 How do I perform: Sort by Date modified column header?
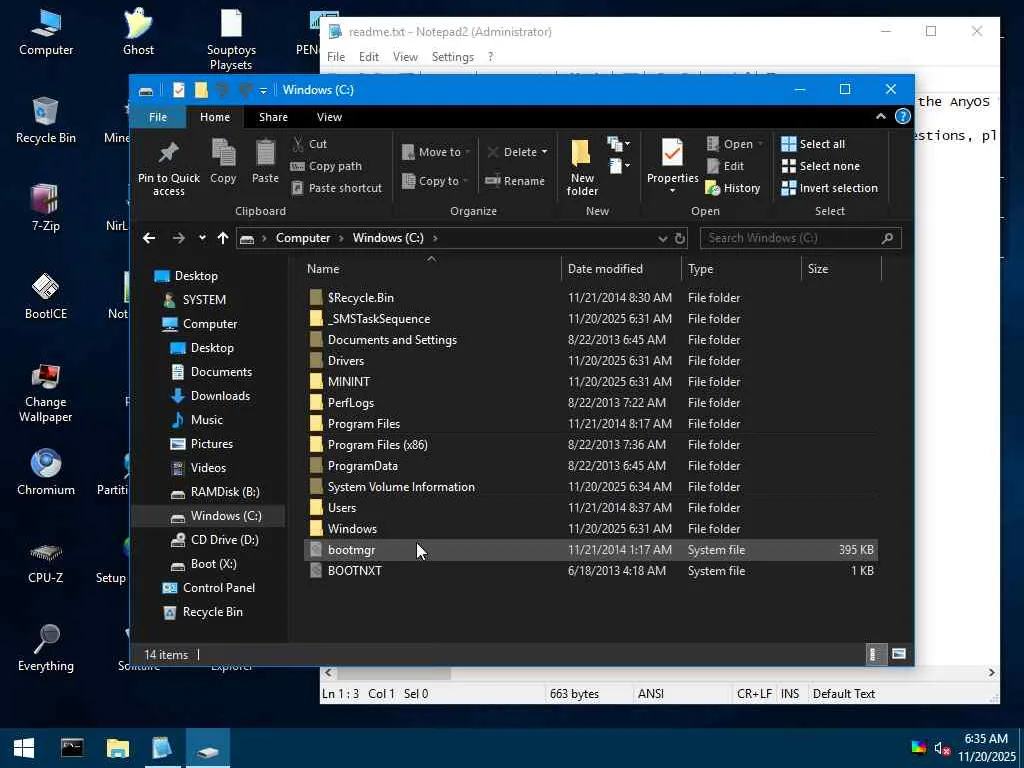[x=605, y=269]
